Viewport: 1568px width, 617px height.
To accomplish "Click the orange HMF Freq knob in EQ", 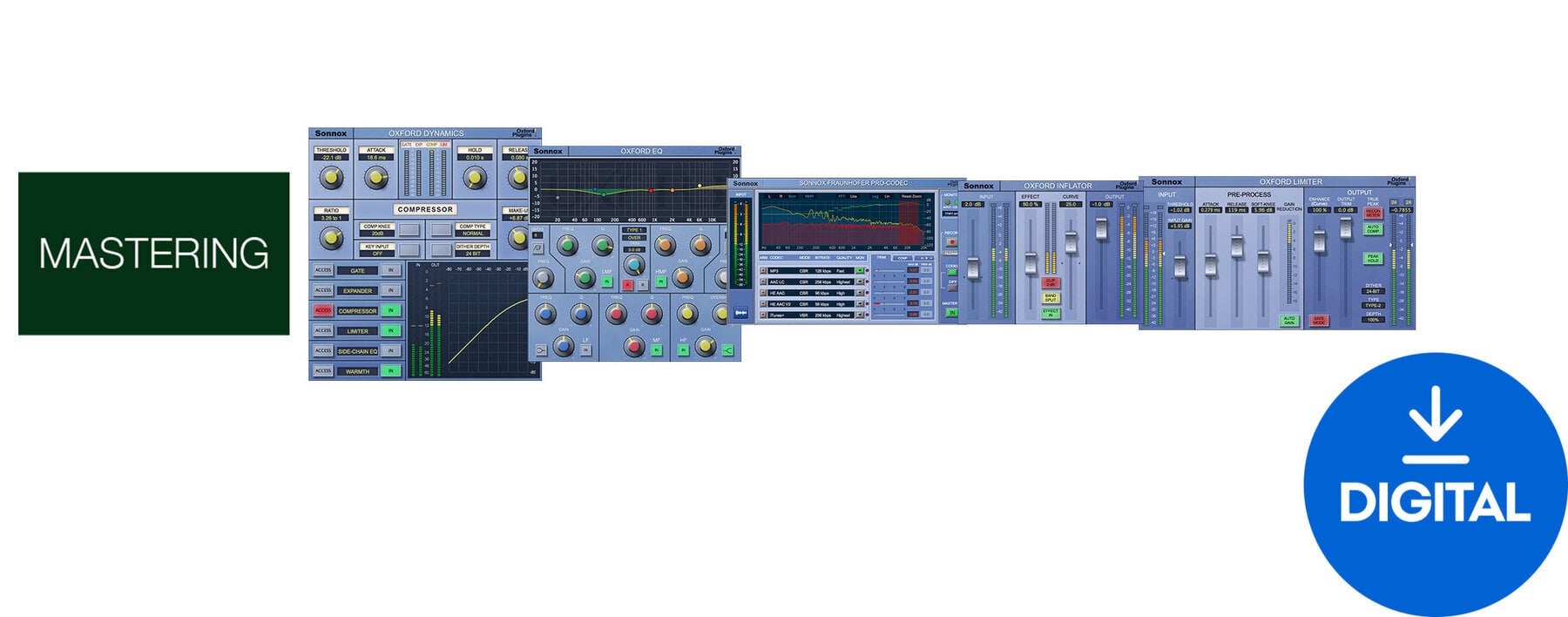I will (665, 245).
